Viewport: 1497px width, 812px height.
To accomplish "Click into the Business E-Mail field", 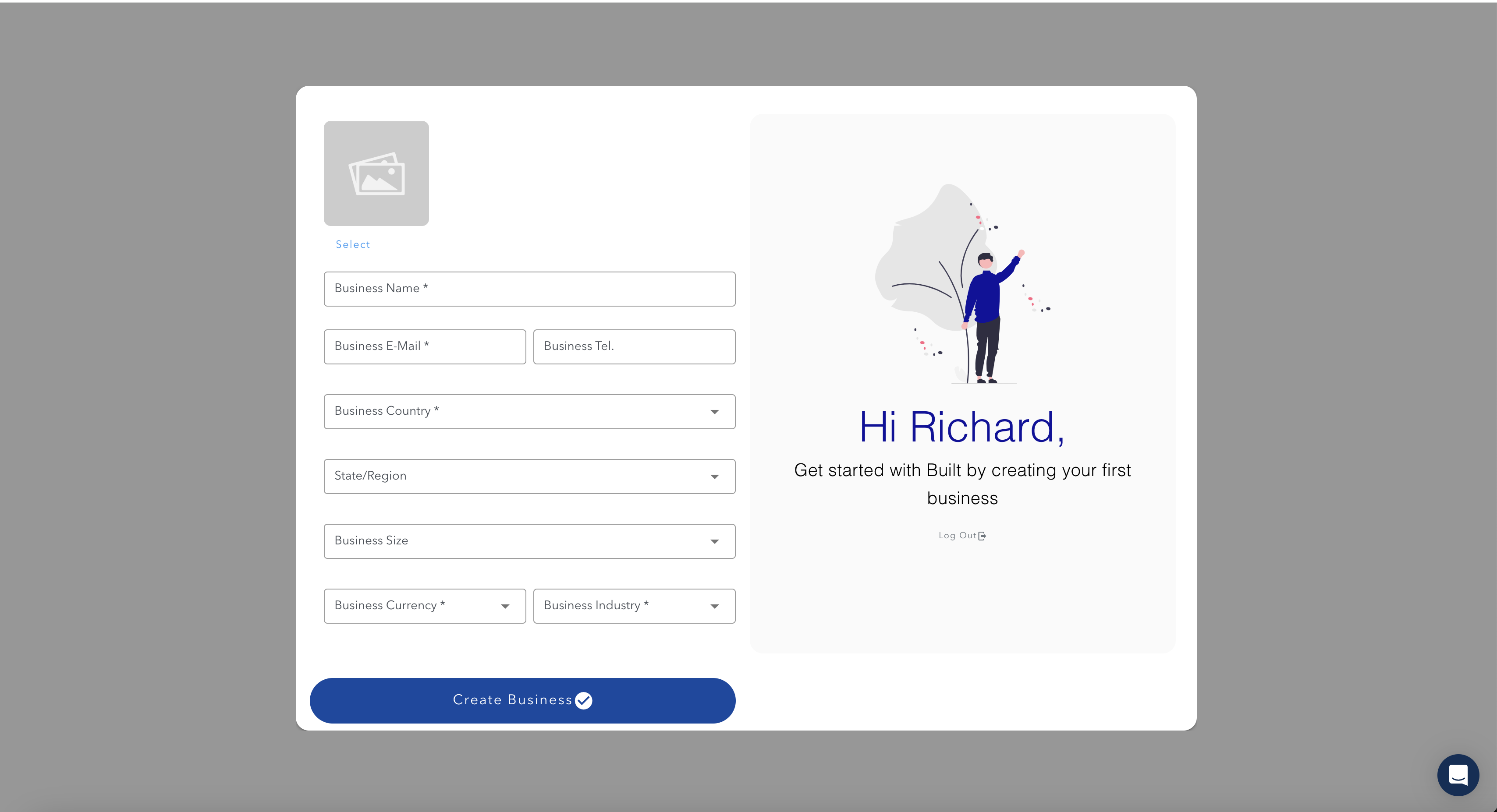I will tap(424, 347).
